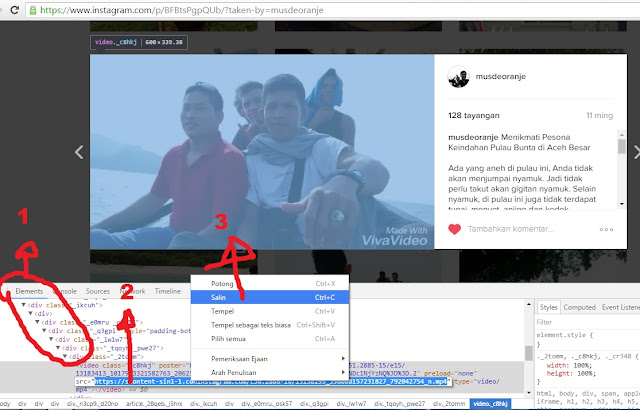Open musdeoranje profile avatar
Image resolution: width=640 pixels, height=410 pixels.
pos(458,76)
